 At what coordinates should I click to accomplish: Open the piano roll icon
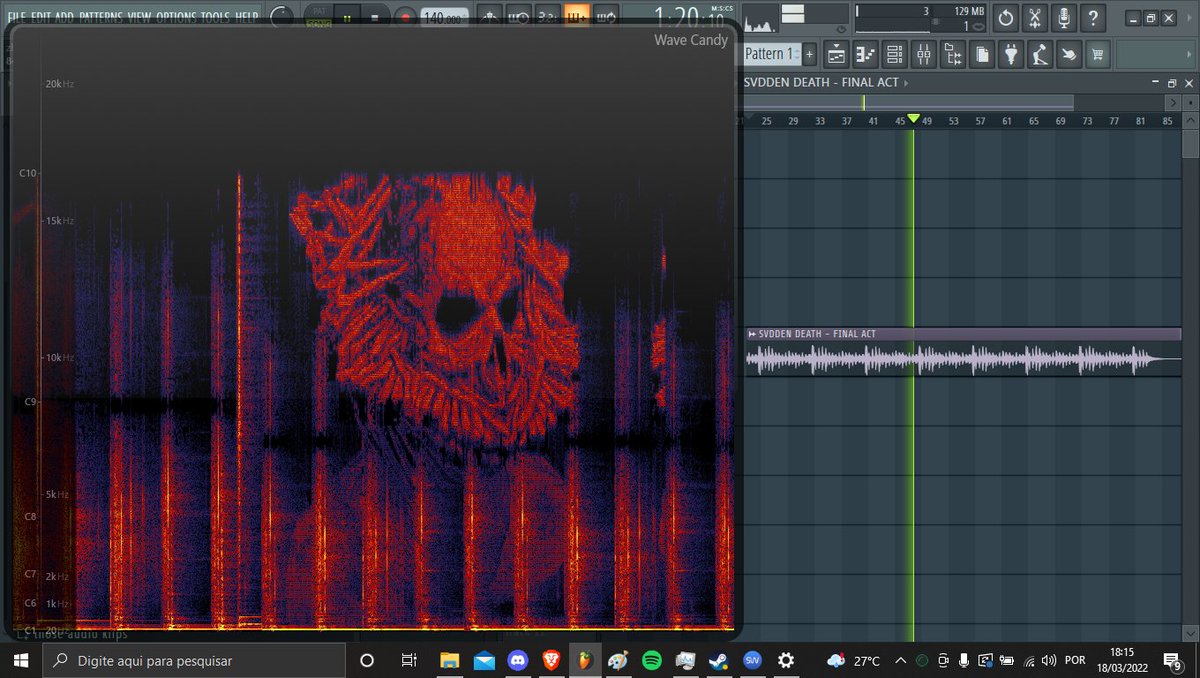(x=866, y=55)
